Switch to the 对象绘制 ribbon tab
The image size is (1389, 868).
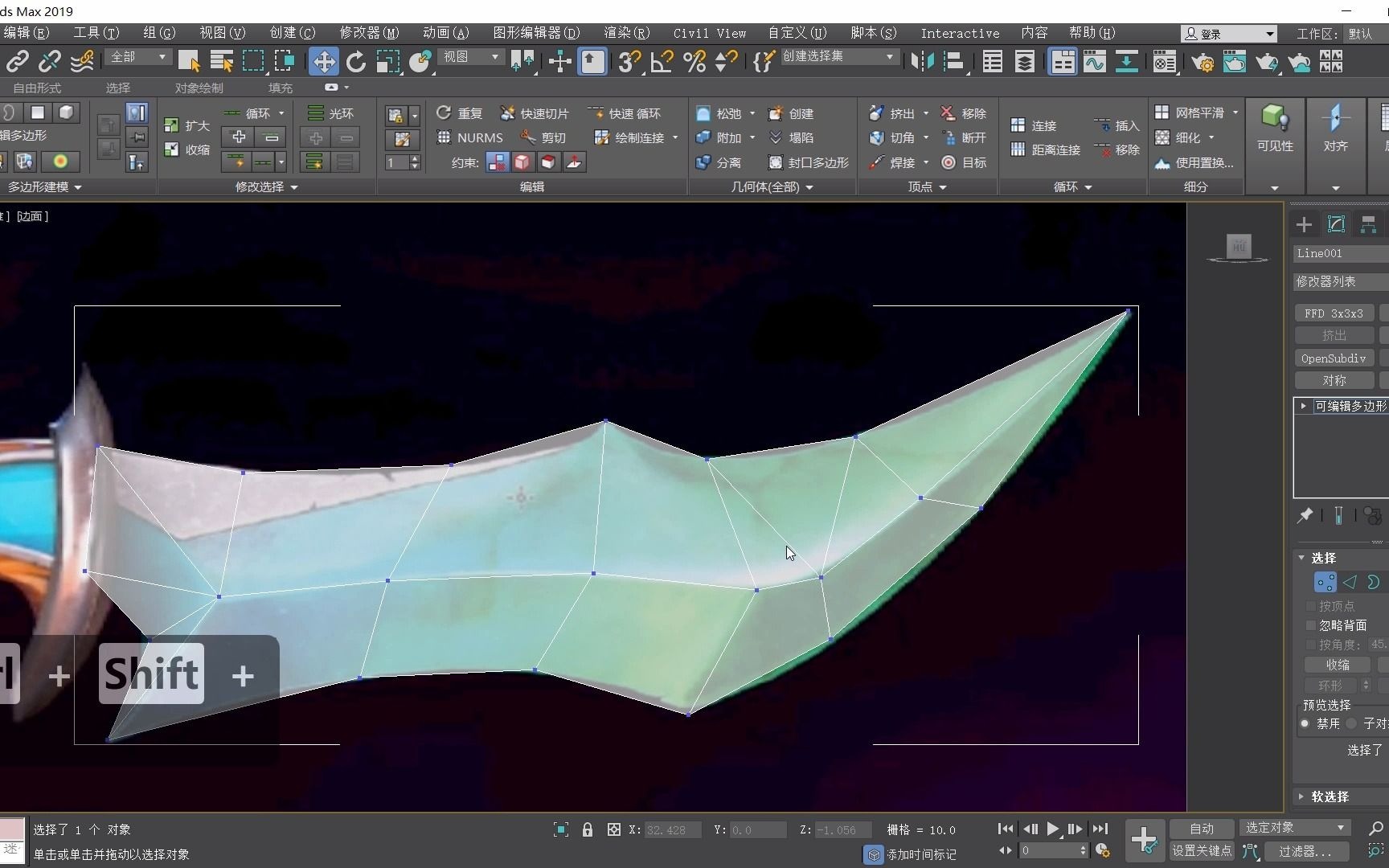(199, 88)
